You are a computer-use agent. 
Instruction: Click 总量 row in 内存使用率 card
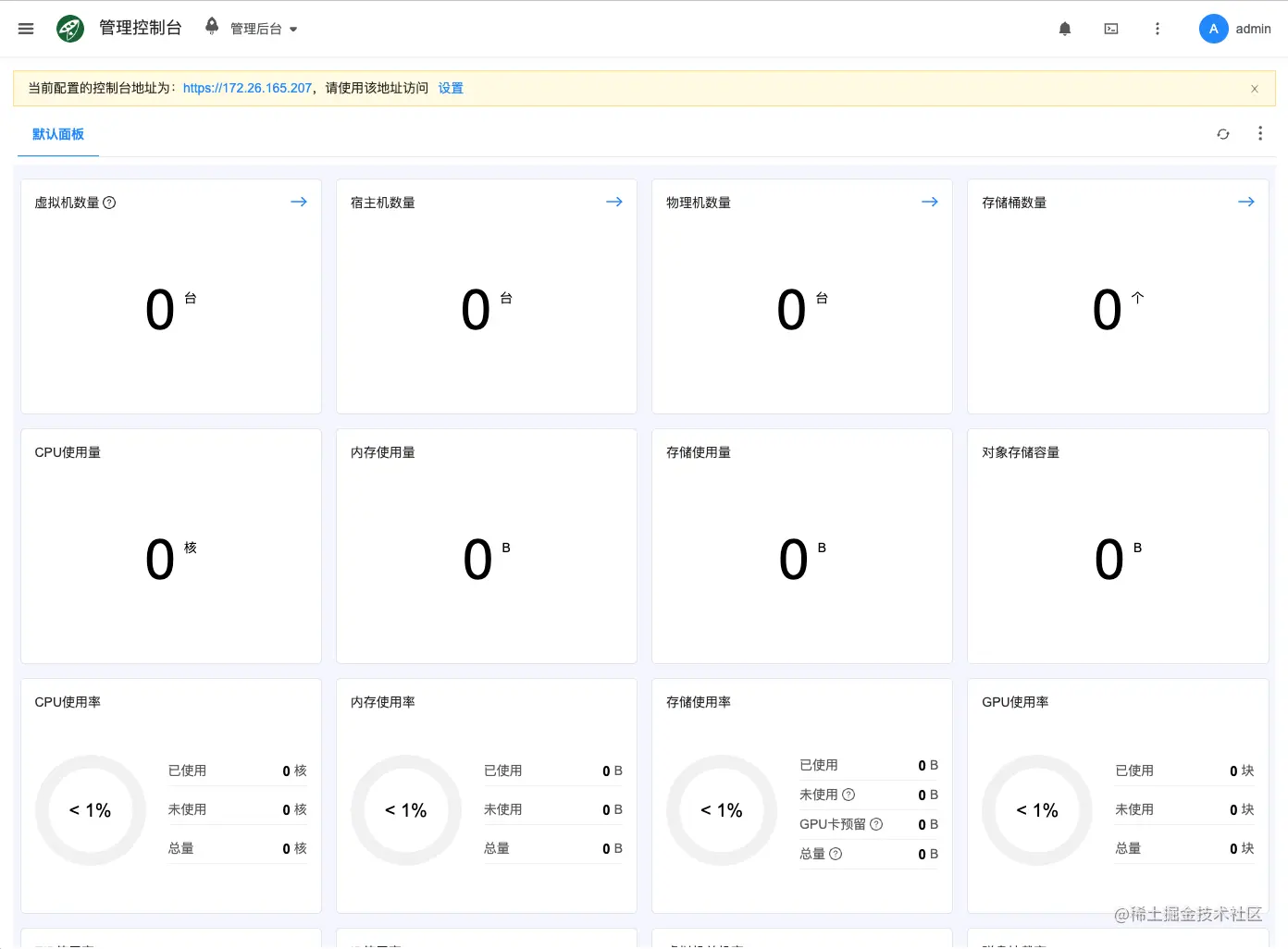(553, 848)
